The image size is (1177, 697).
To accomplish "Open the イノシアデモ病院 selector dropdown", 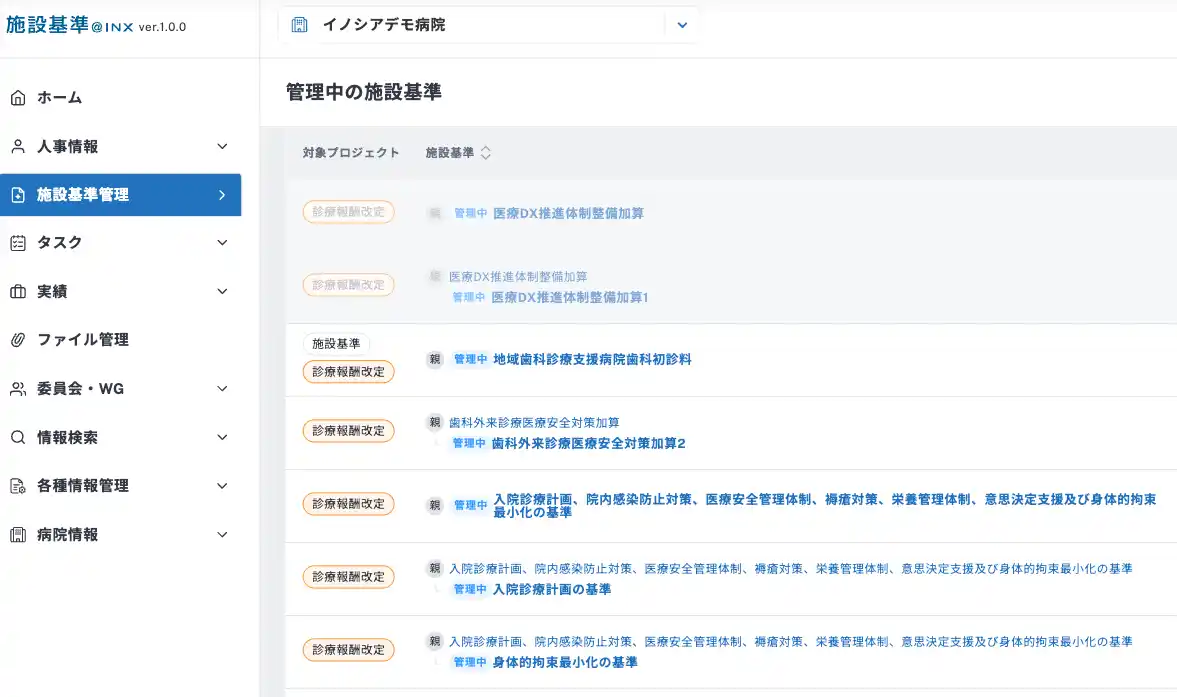I will coord(682,24).
